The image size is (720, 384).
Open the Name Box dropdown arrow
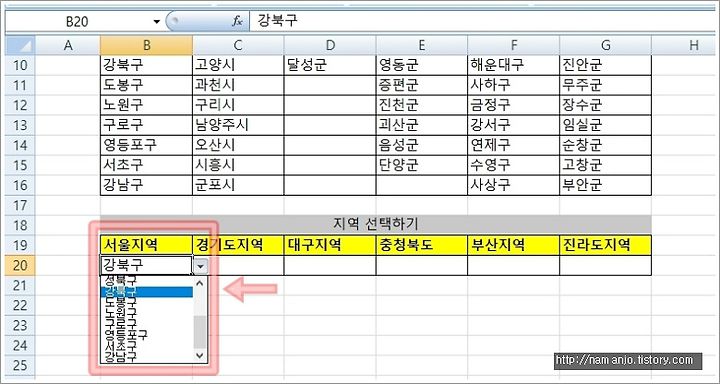click(157, 22)
